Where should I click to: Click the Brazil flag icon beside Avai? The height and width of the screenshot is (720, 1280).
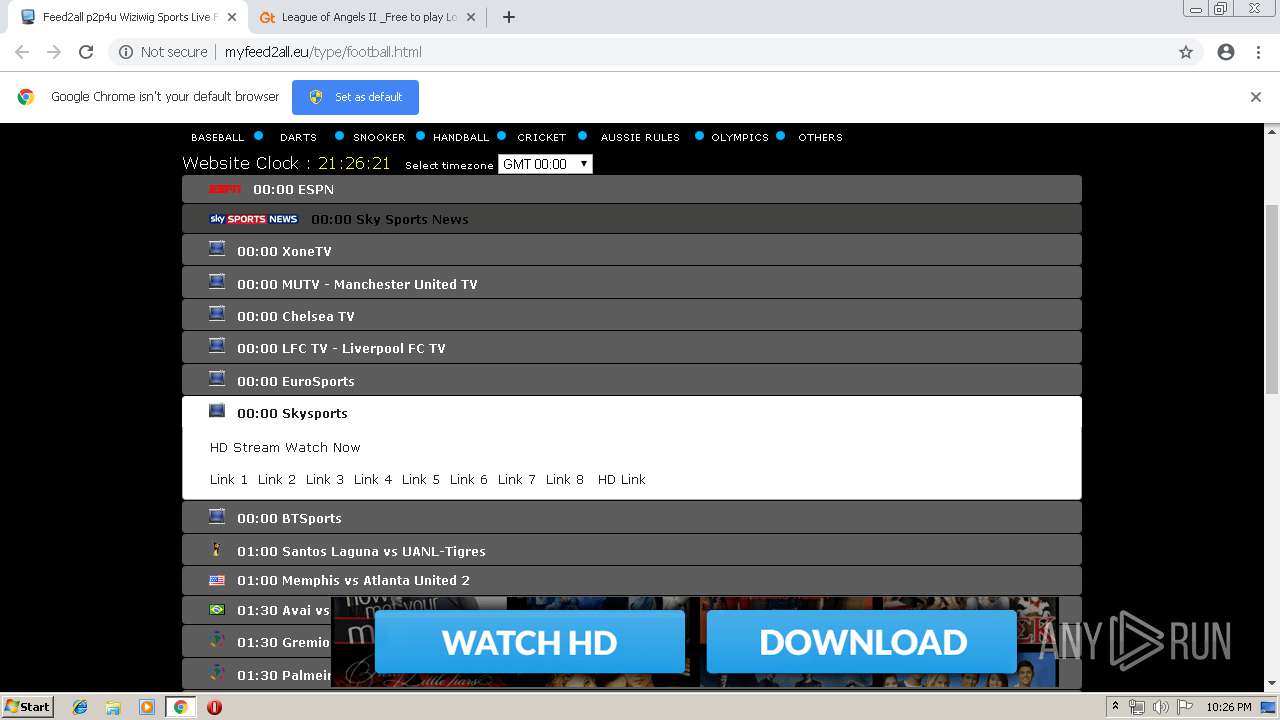coord(217,609)
